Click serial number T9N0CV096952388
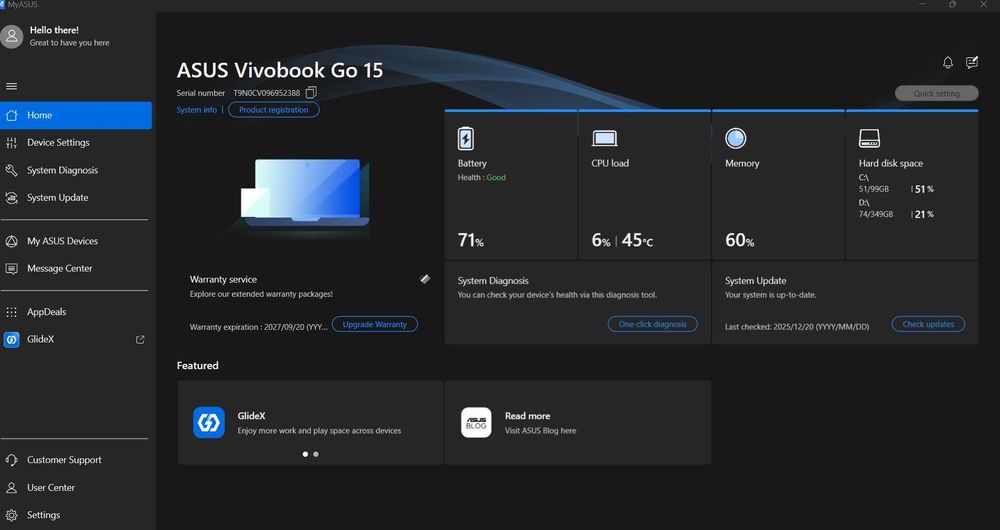Viewport: 1000px width, 530px height. coord(266,93)
